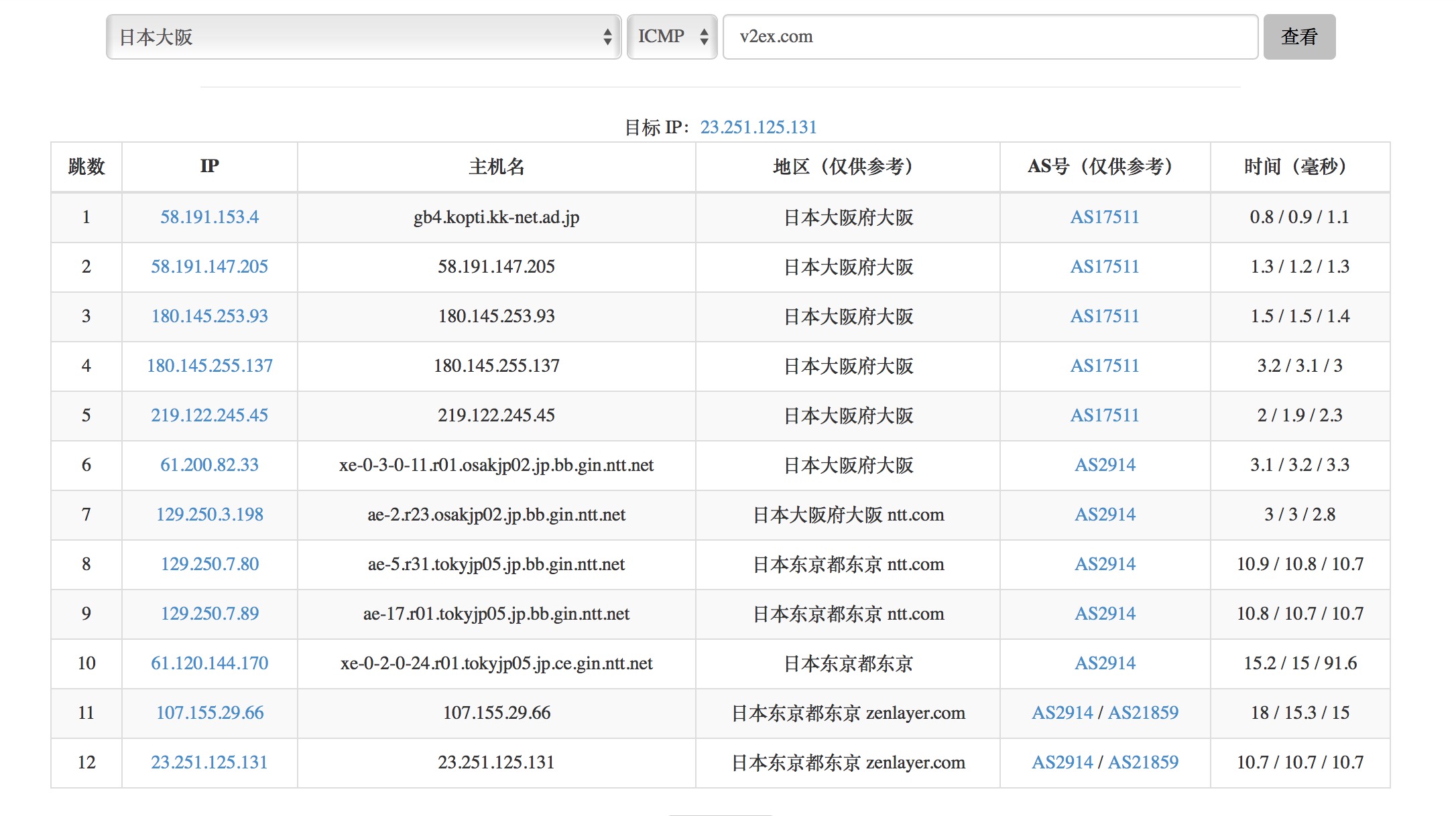This screenshot has width=1456, height=816.
Task: Click IP link 219.122.245.45
Action: [209, 415]
